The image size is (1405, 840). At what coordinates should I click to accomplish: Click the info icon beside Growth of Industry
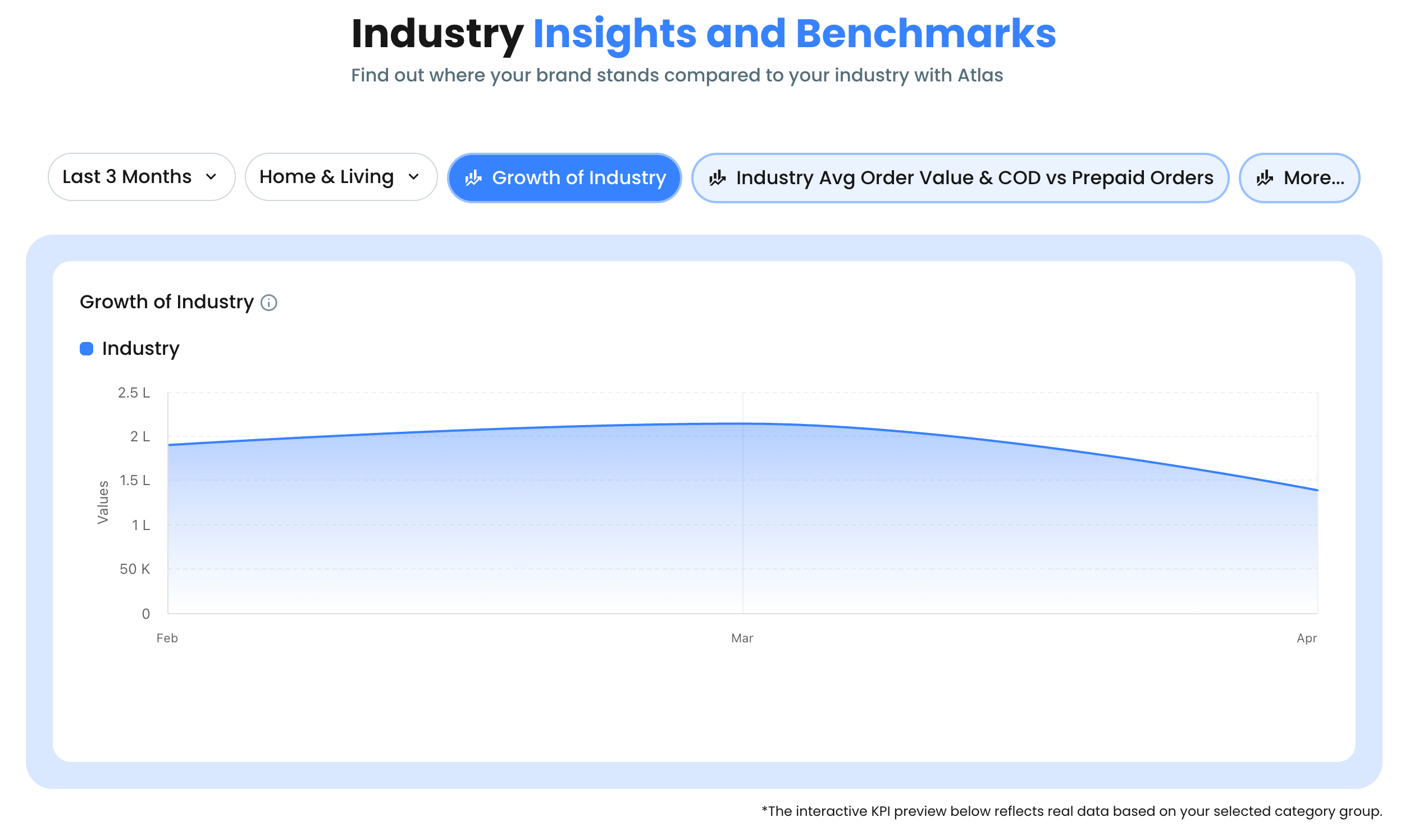point(269,303)
